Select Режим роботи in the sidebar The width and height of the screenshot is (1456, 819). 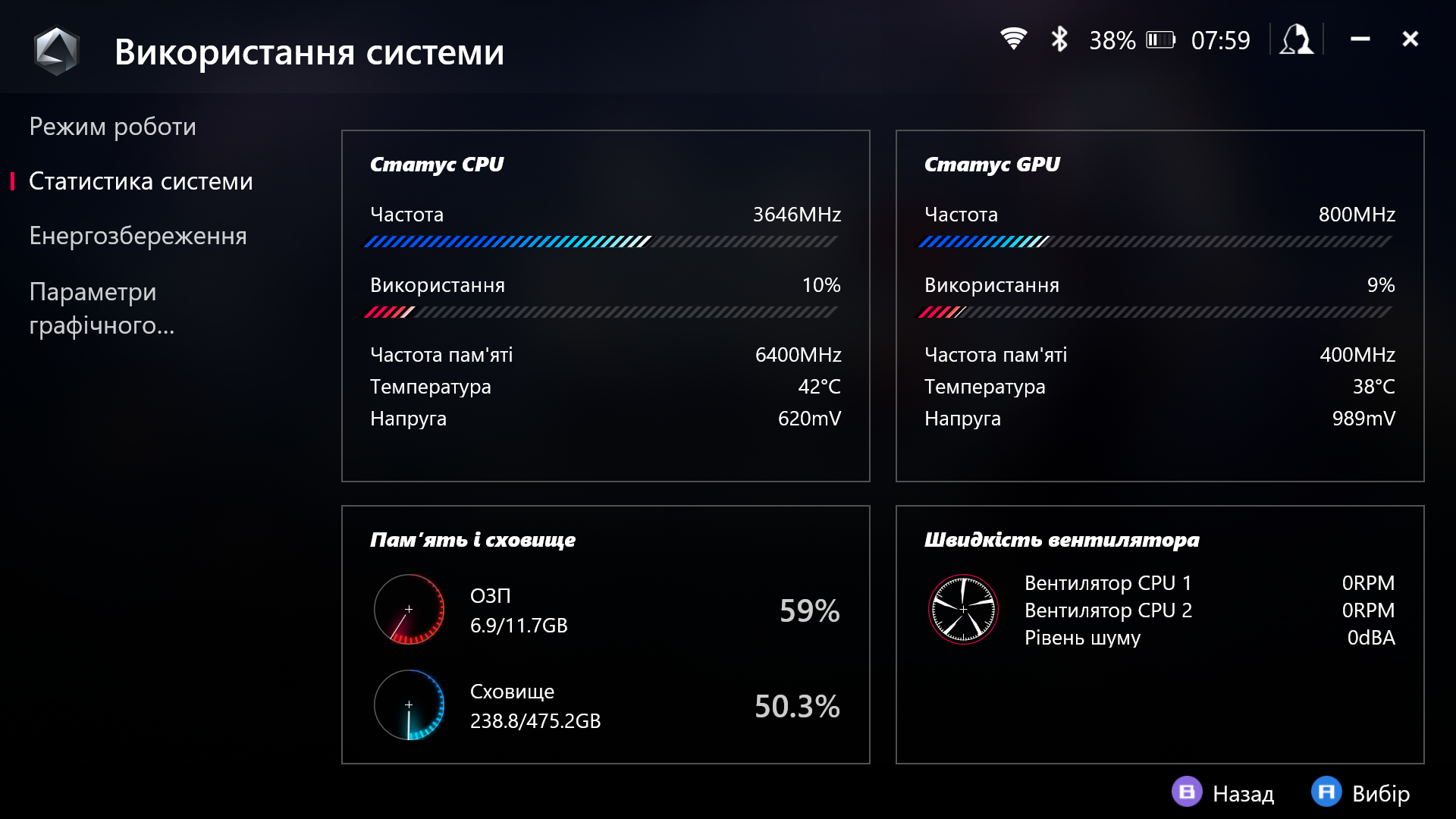[x=111, y=126]
